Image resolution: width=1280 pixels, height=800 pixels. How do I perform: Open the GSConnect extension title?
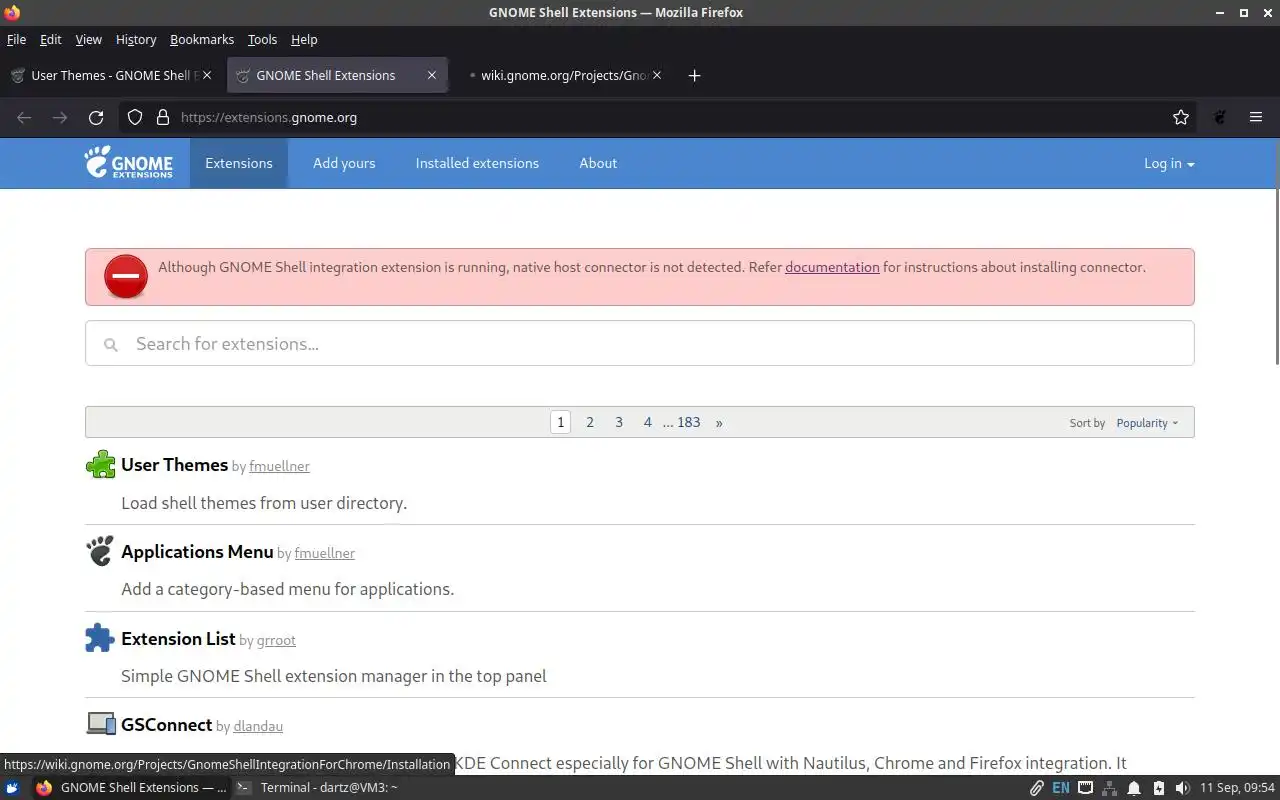click(x=166, y=725)
